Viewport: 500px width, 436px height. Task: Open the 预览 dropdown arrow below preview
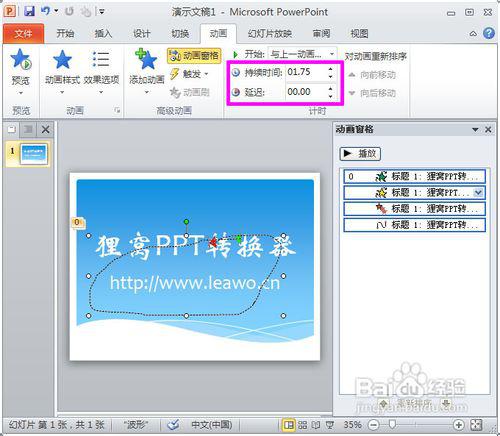(x=21, y=93)
